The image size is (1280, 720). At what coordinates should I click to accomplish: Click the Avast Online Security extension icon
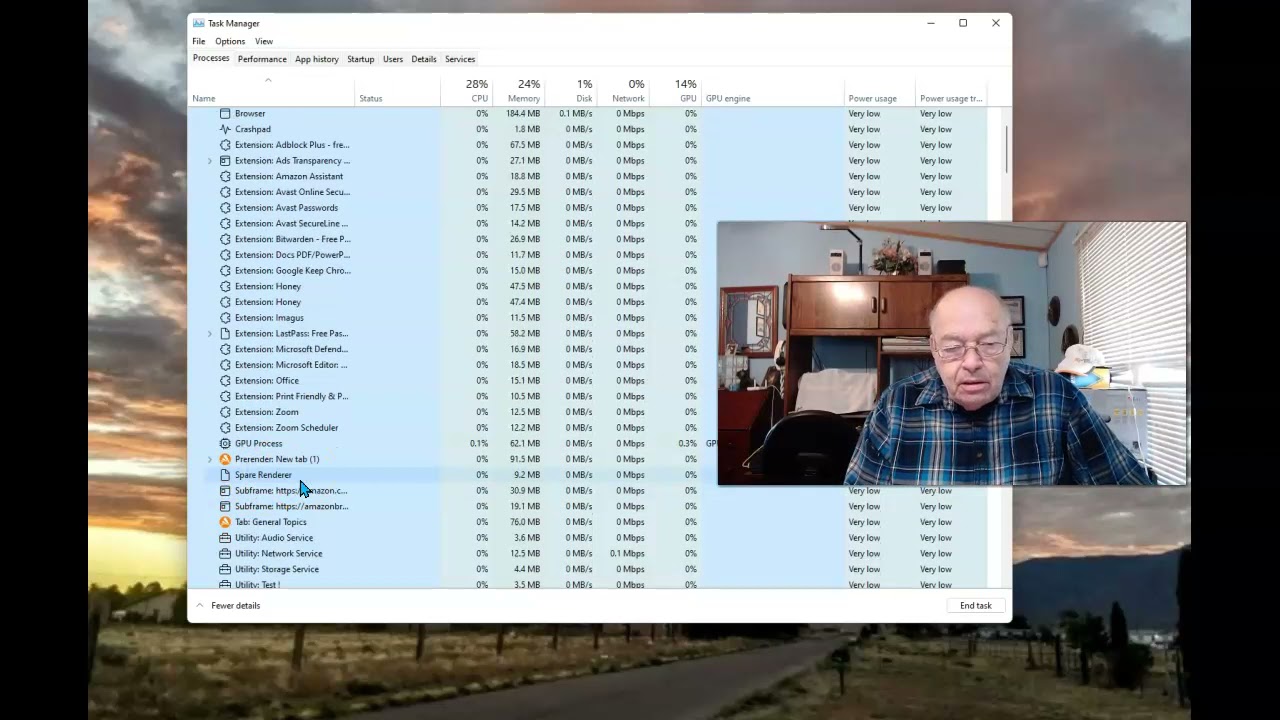(225, 192)
